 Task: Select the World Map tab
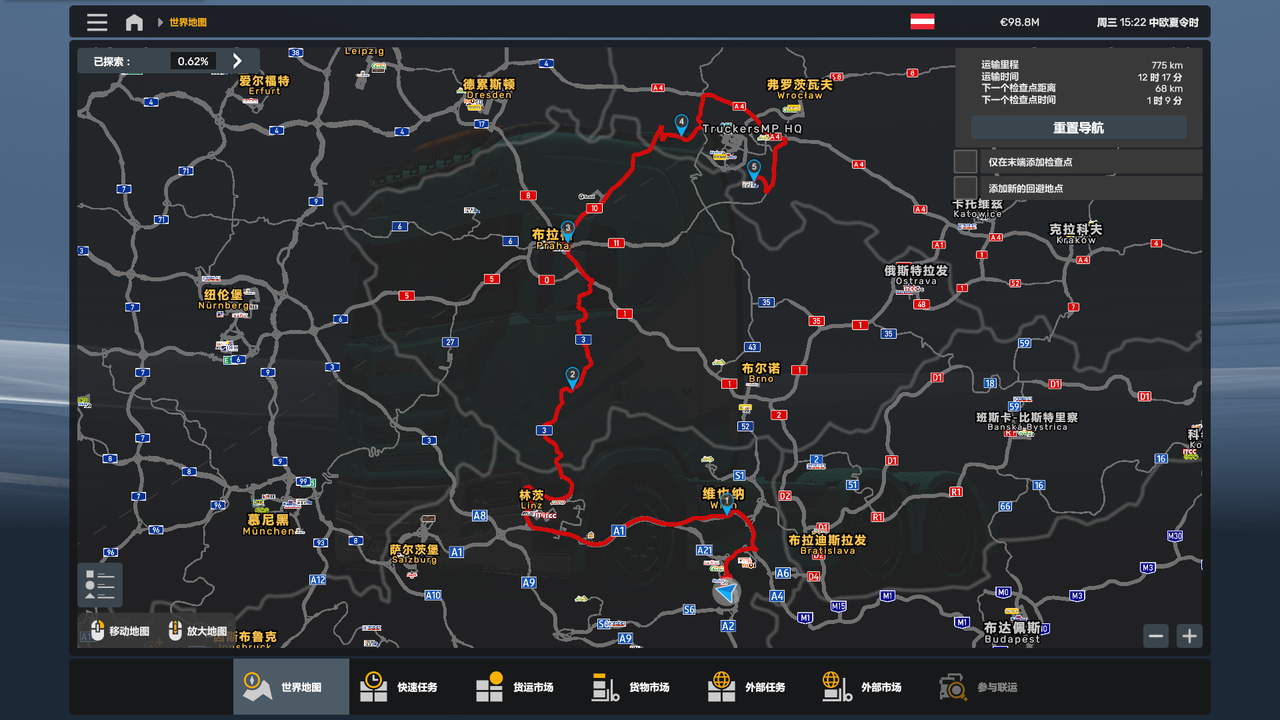click(291, 687)
